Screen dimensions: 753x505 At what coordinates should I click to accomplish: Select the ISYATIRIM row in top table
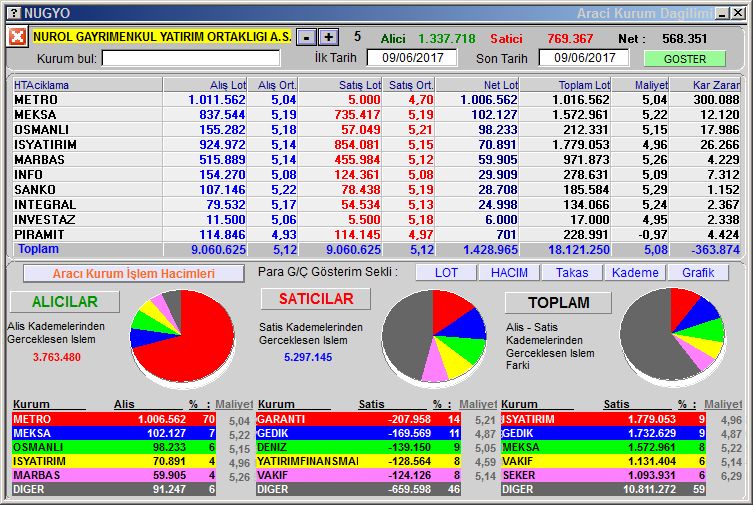(376, 144)
